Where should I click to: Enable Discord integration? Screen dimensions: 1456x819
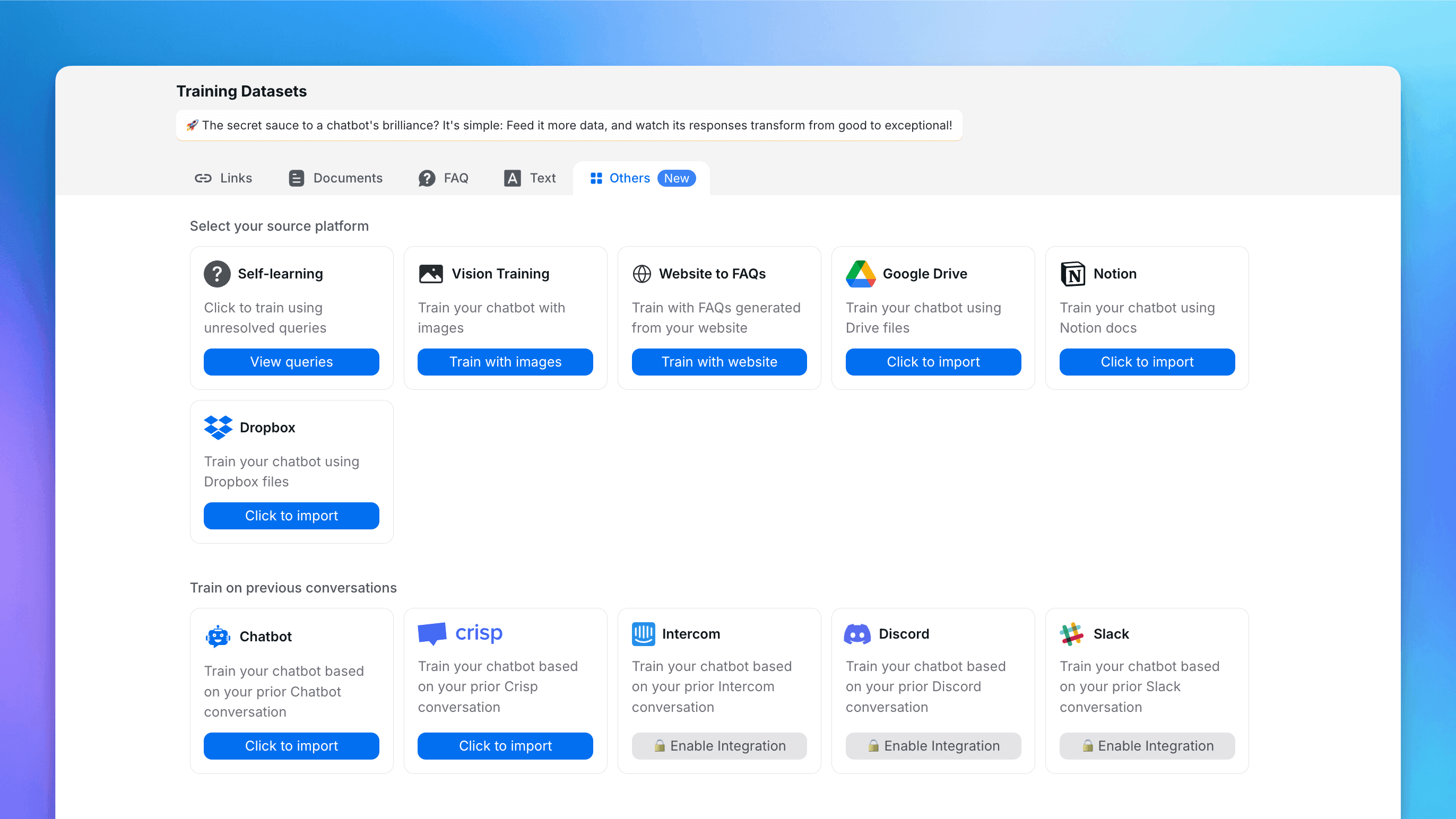933,746
